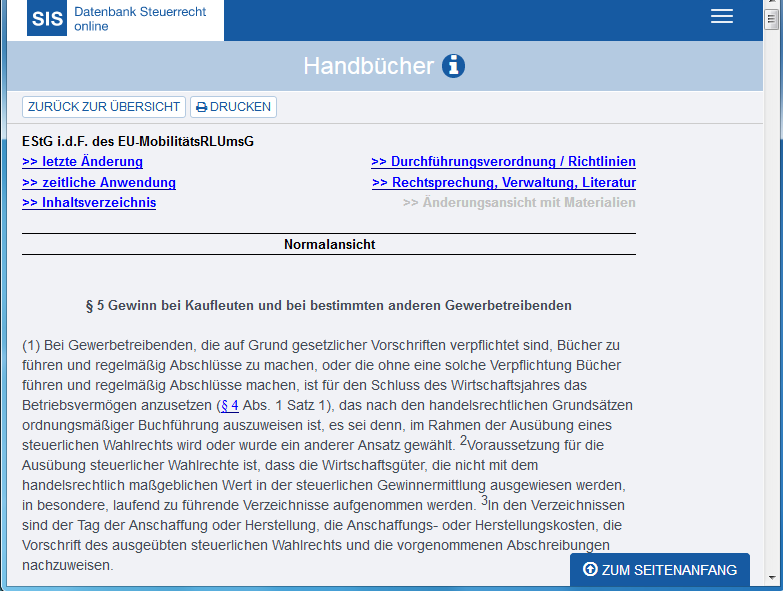Follow the § 4 link in paragraph

230,405
